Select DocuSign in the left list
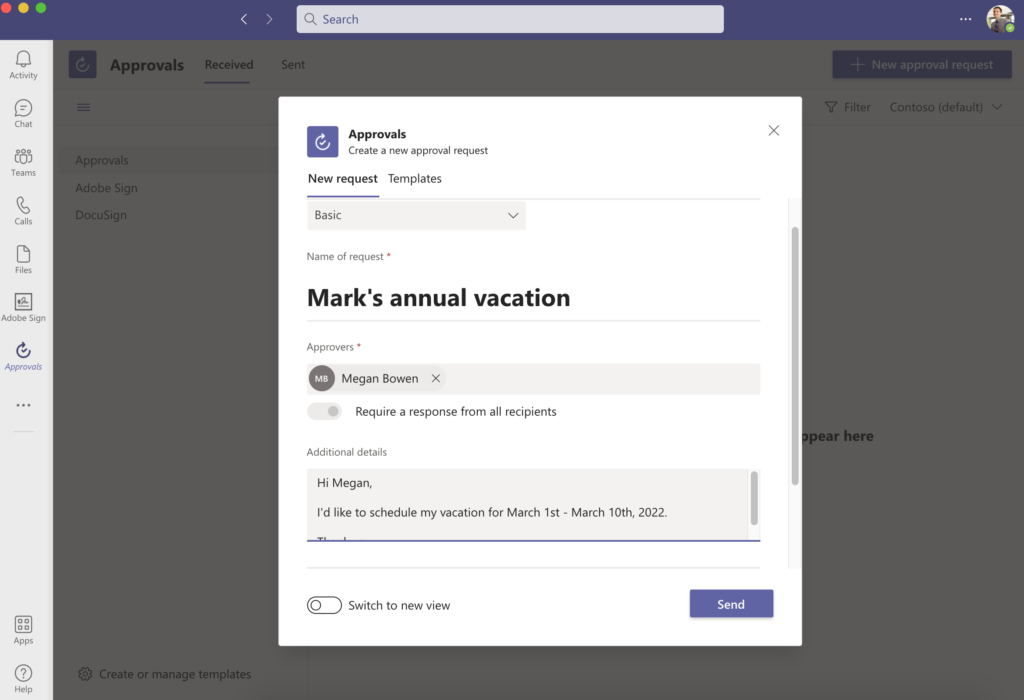Screen dimensions: 1024x700 coord(101,215)
